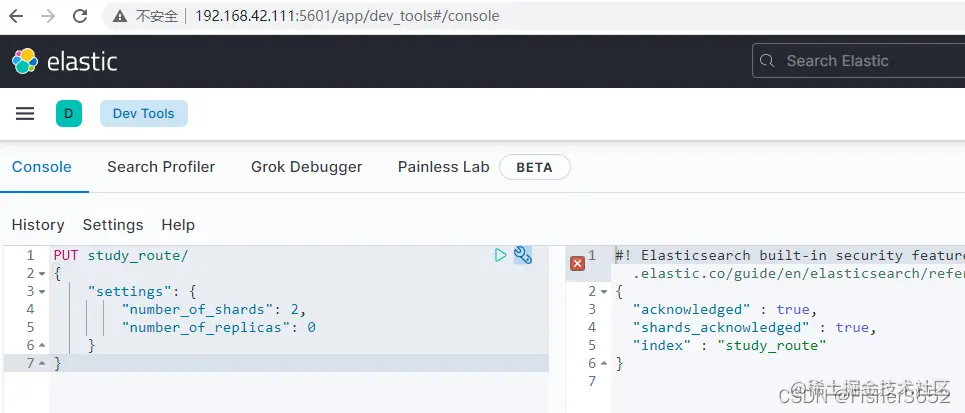The image size is (965, 413).
Task: Click the not-secure warning triangle icon
Action: [121, 16]
